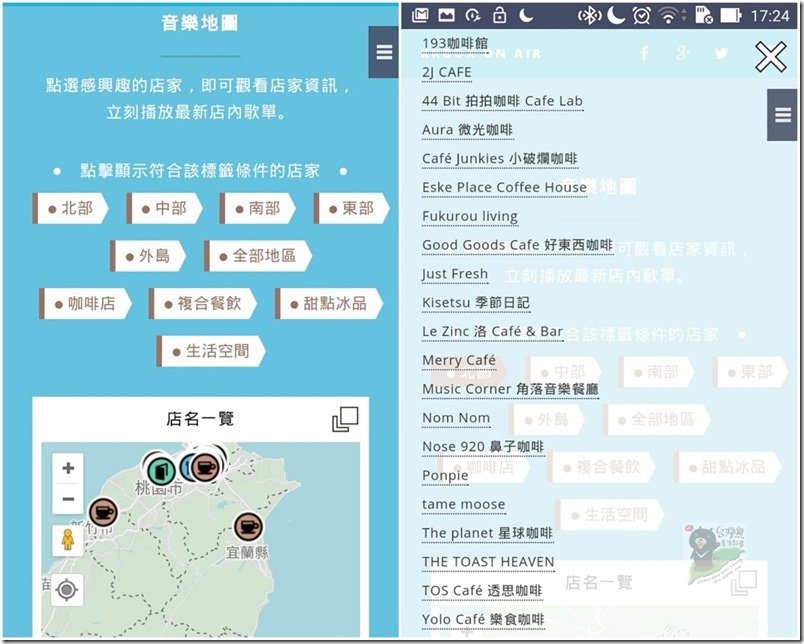Click the 17:24 clock in status bar
This screenshot has height=644, width=804.
(770, 16)
